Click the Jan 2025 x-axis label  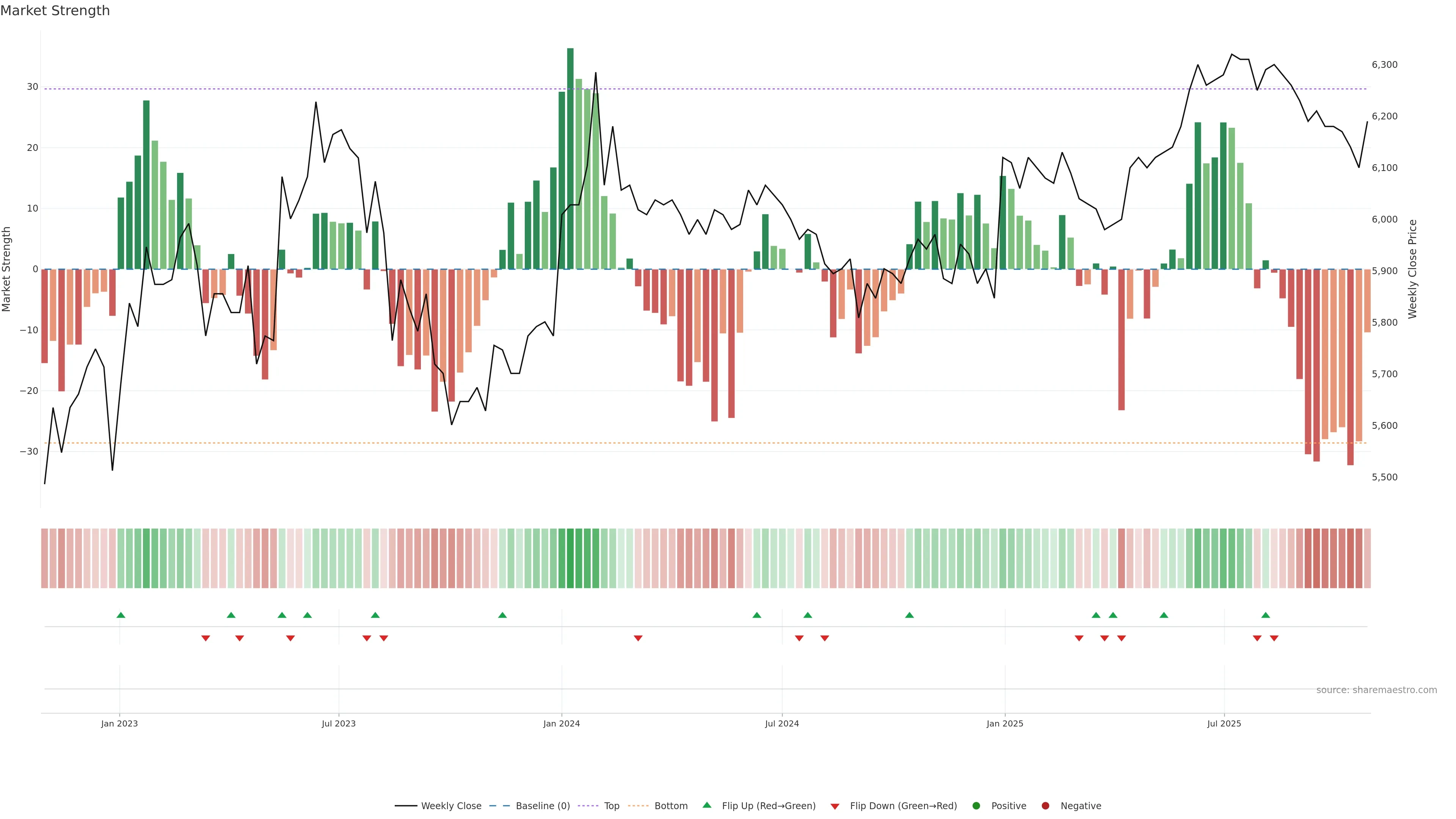tap(1004, 723)
